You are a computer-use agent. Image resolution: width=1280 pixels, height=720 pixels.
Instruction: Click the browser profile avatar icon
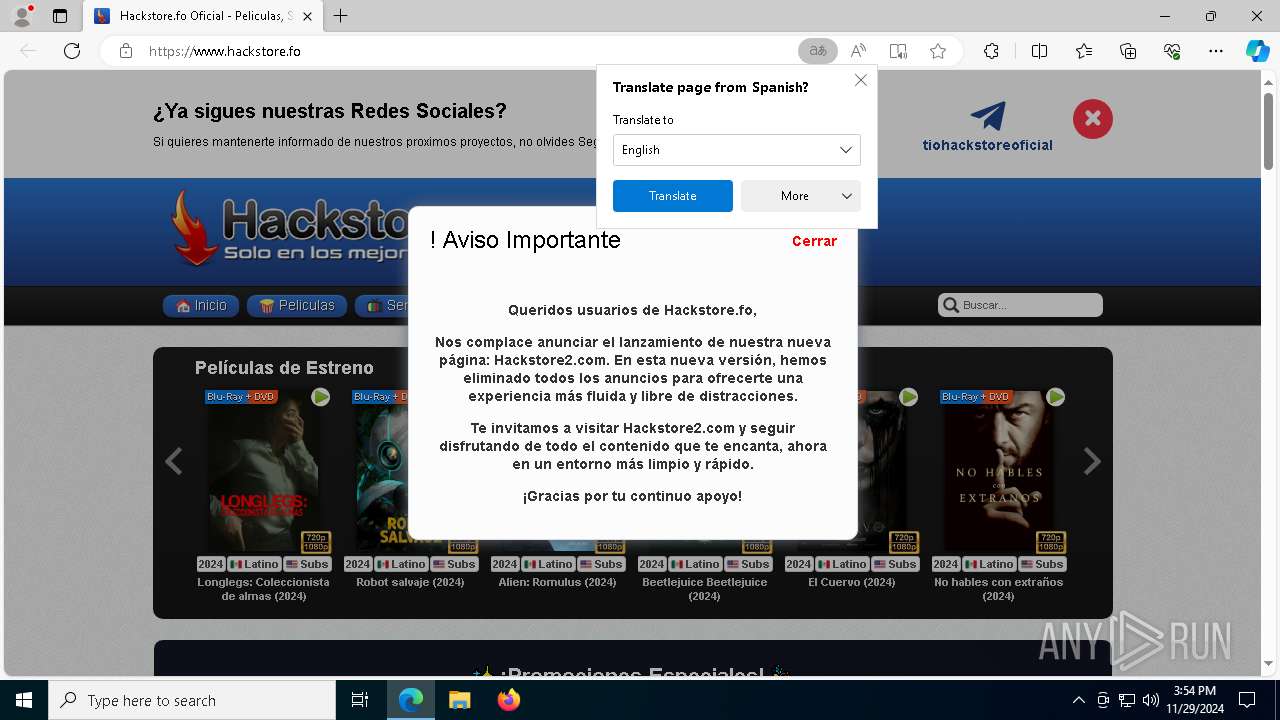coord(22,16)
